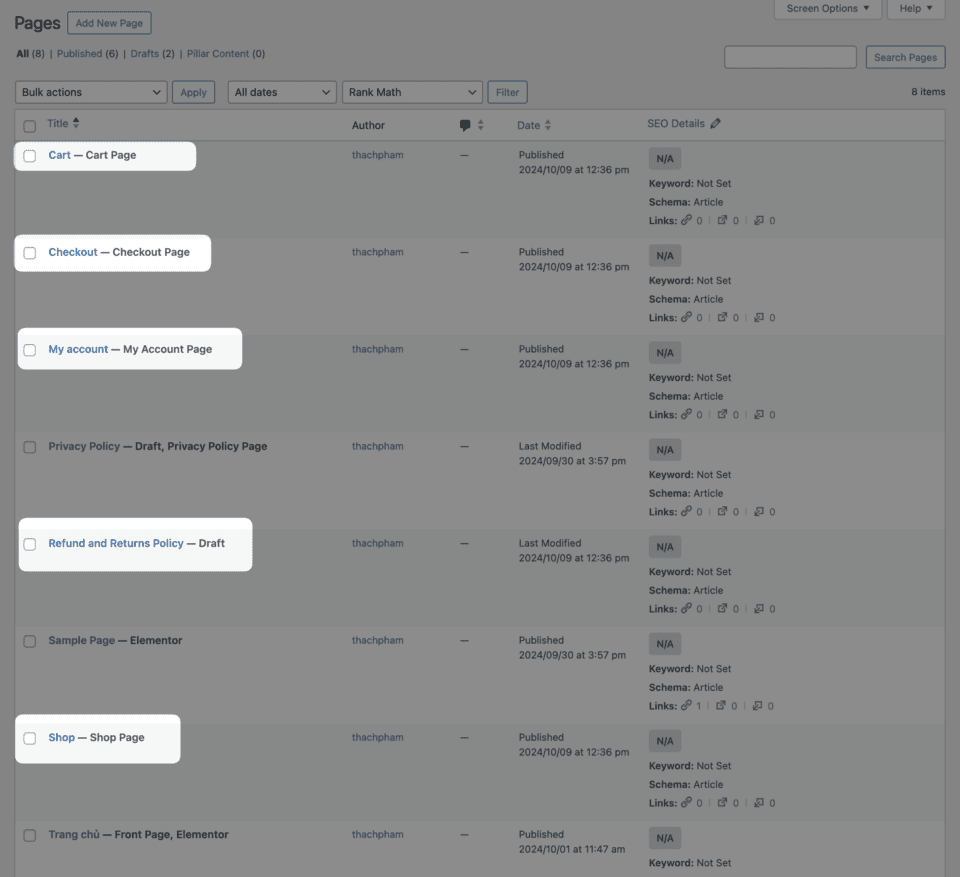This screenshot has width=960, height=877.
Task: Filter by Published pages
Action: click(x=79, y=54)
